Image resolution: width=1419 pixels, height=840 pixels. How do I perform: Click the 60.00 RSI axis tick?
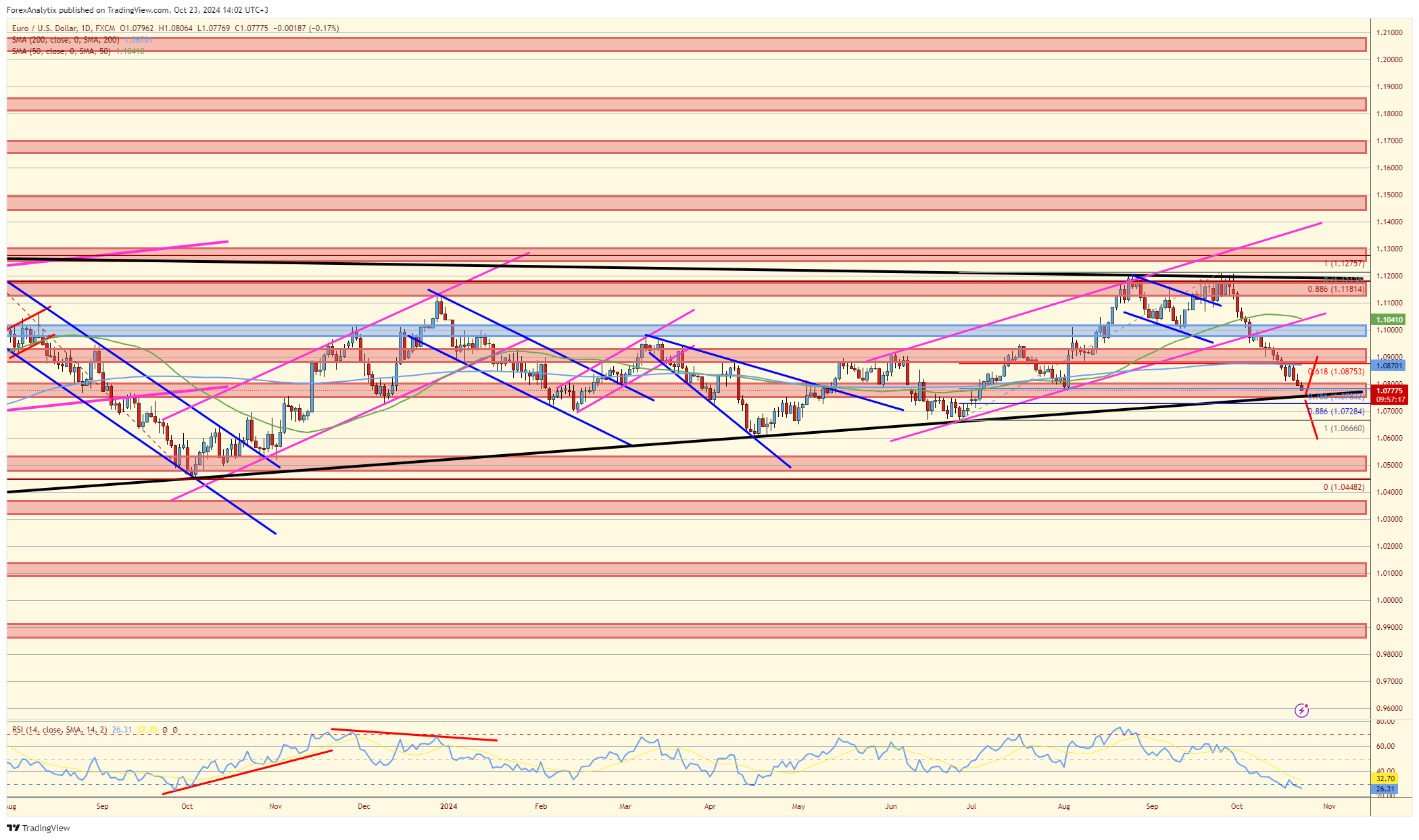[x=1385, y=746]
